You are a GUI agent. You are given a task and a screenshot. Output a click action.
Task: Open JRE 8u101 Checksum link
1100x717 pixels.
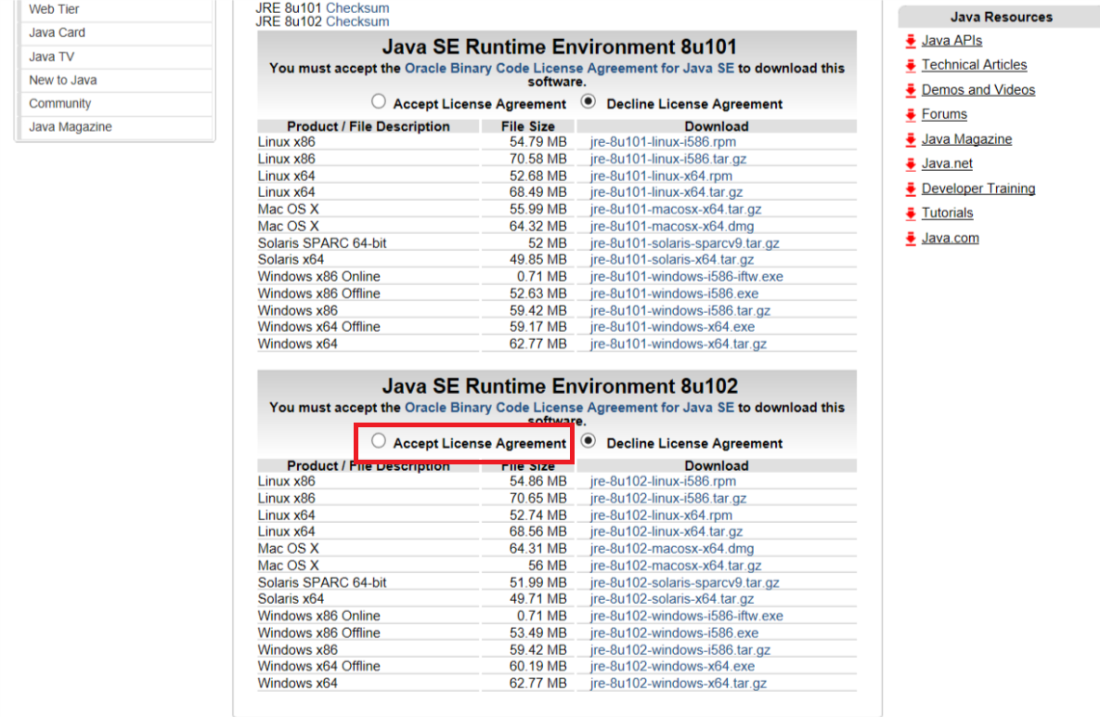357,8
